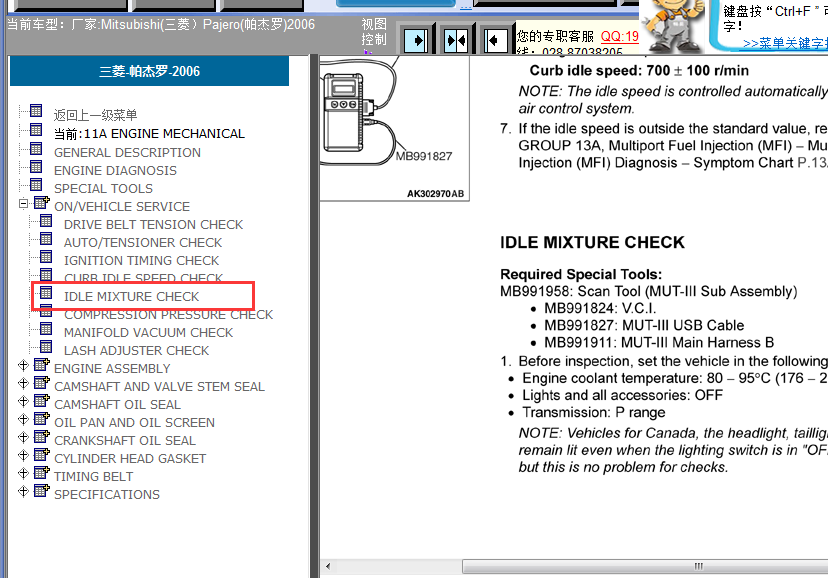Click the CYLINDER HEAD GASKET label
This screenshot has width=828, height=578.
(x=130, y=459)
